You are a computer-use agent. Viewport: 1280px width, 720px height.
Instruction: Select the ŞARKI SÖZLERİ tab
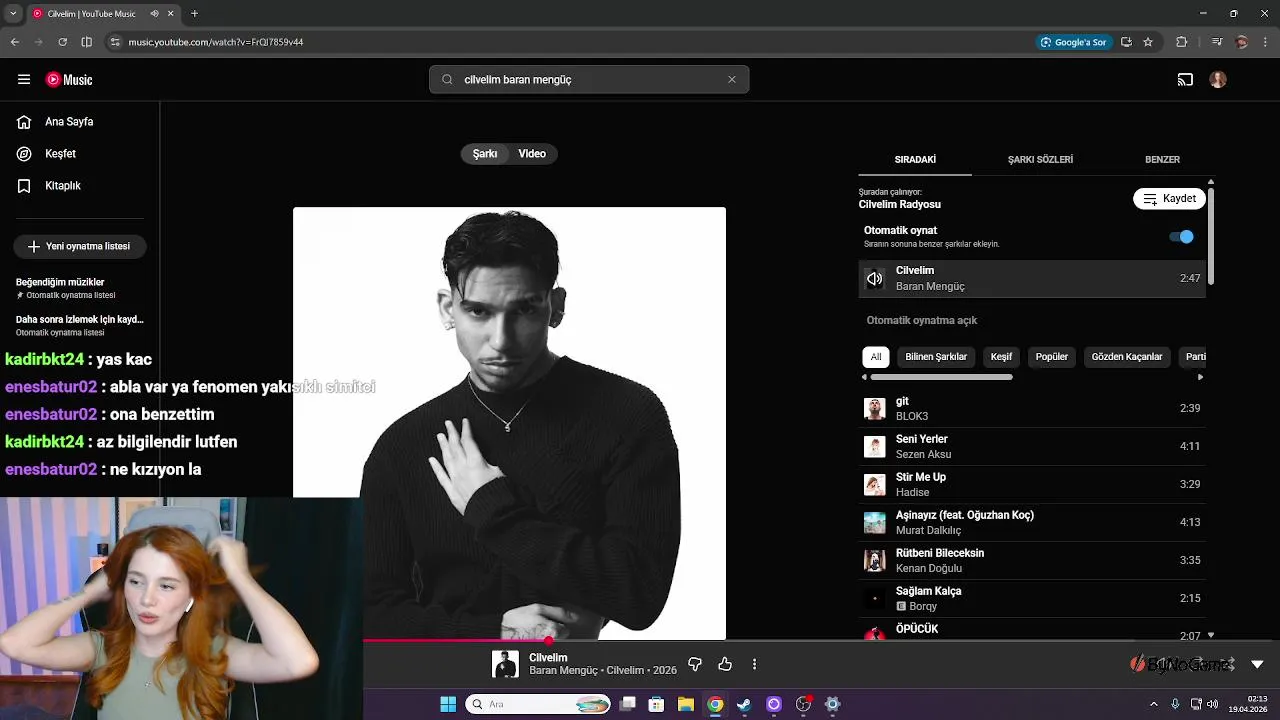1040,160
